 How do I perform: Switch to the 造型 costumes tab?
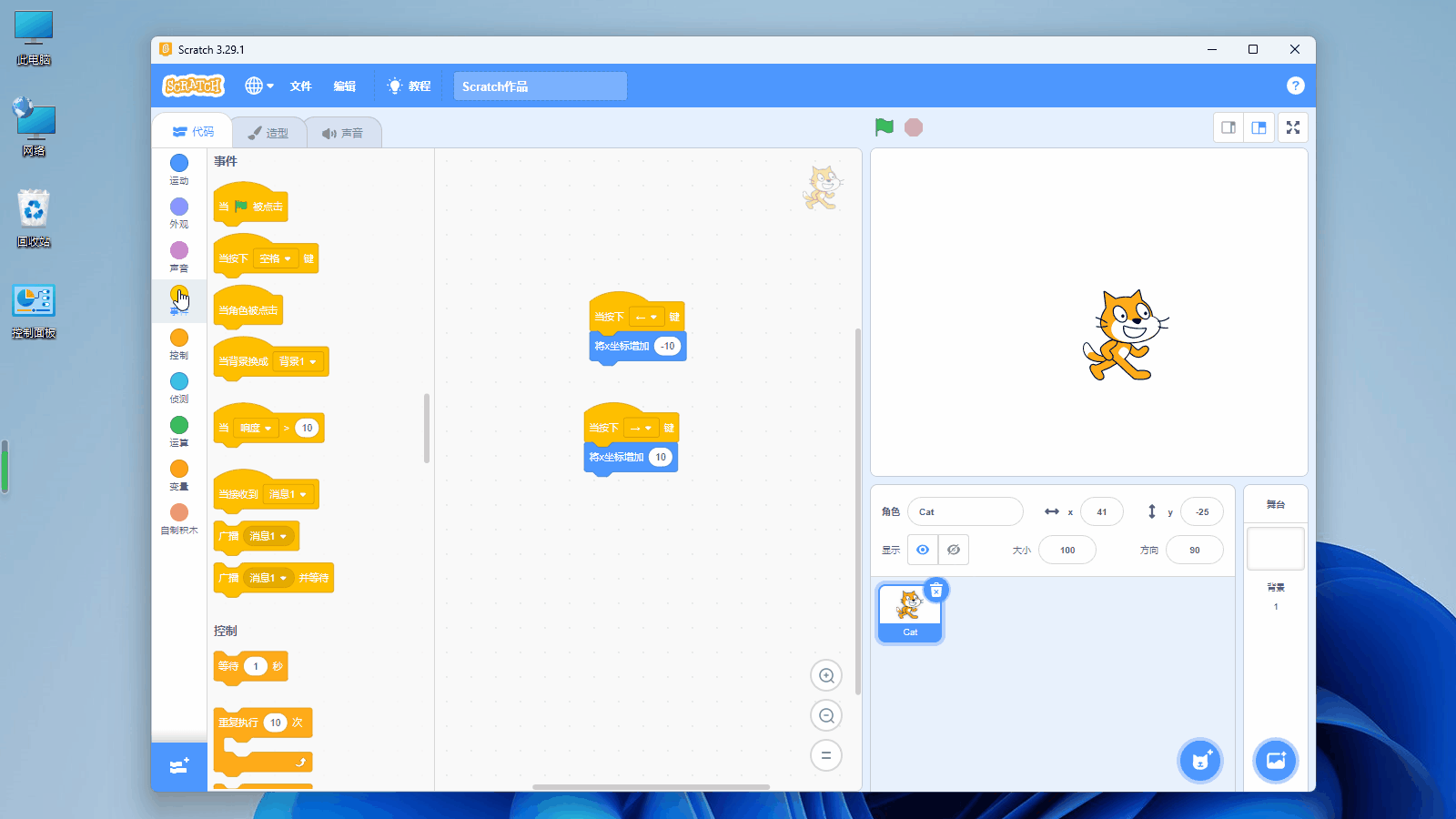pos(268,133)
